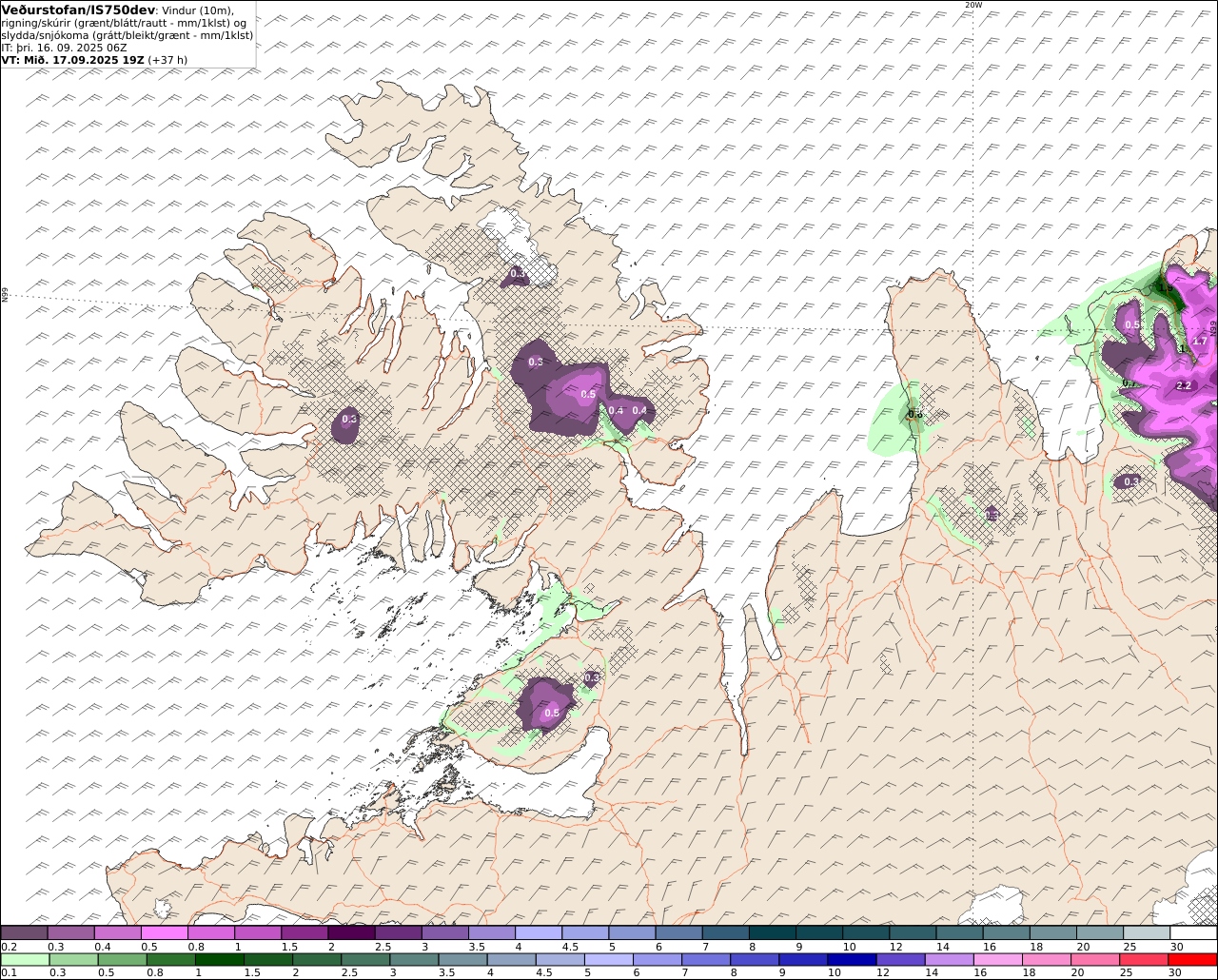Select pale blue top legend swatch at 4
1218x980 pixels.
[x=539, y=932]
